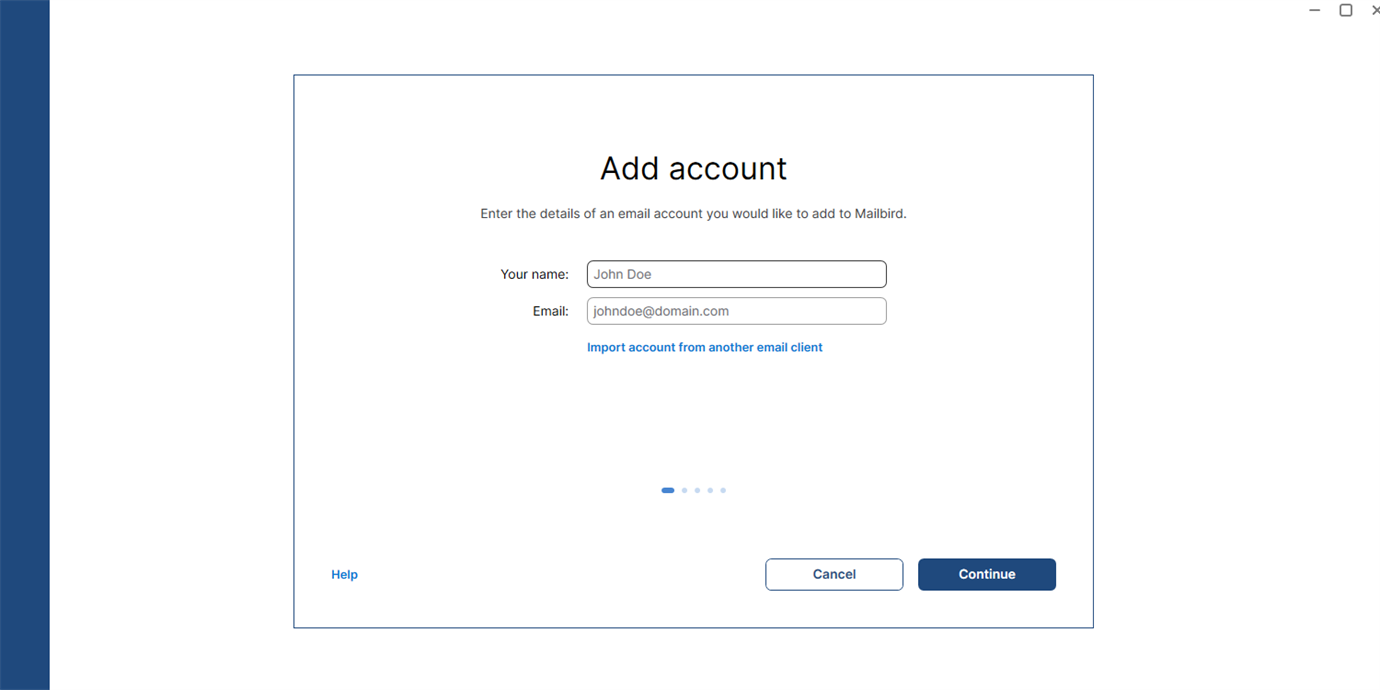Click the "Mailbird" word in the description

[x=878, y=213]
